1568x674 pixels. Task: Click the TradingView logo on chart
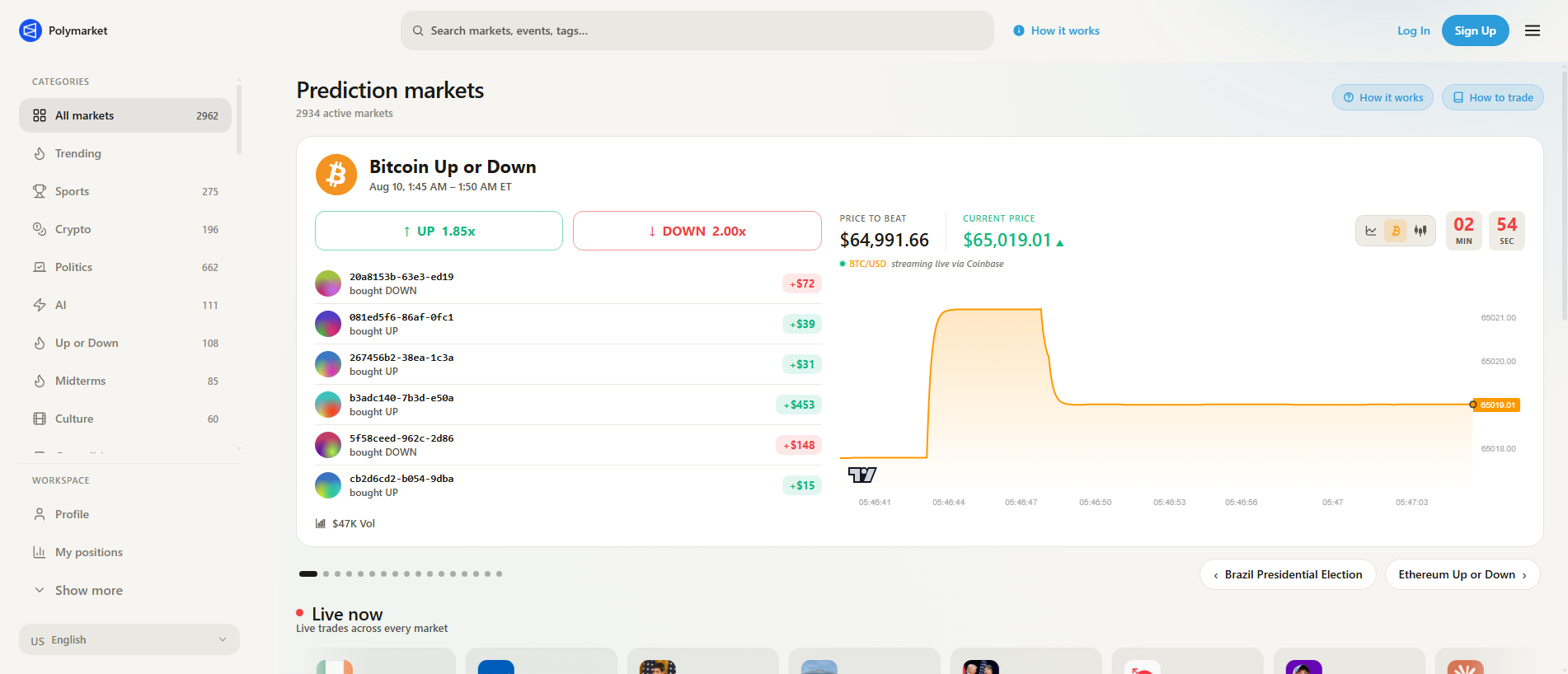[862, 475]
